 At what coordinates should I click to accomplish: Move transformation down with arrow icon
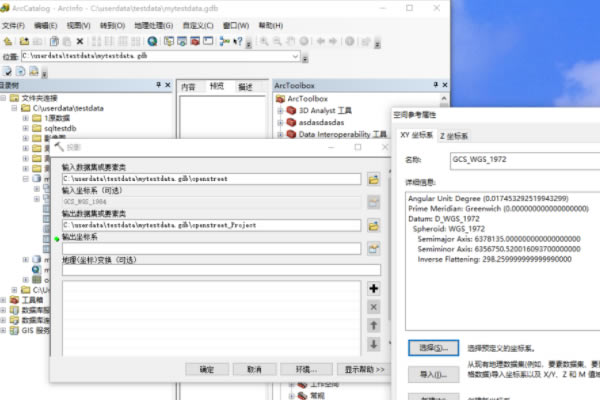373,344
